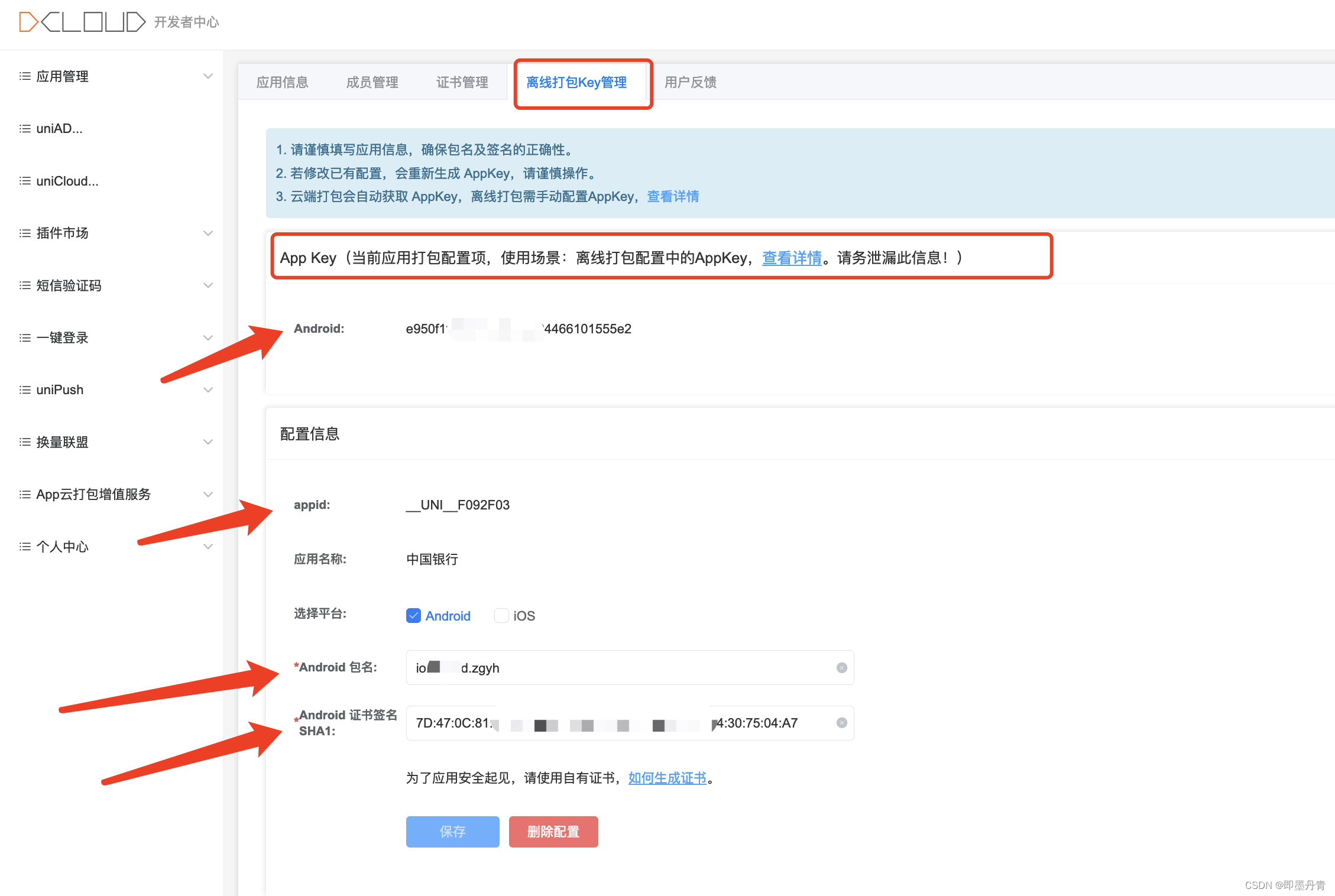Click the list icon beside uniPush
Image resolution: width=1335 pixels, height=896 pixels.
tap(25, 389)
